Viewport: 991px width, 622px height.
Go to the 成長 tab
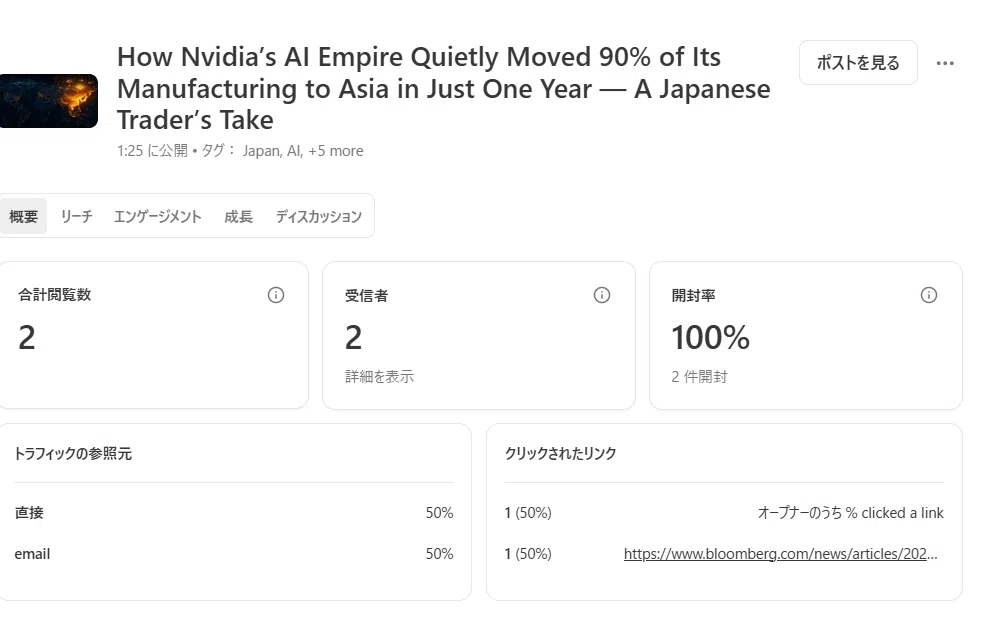pyautogui.click(x=238, y=216)
